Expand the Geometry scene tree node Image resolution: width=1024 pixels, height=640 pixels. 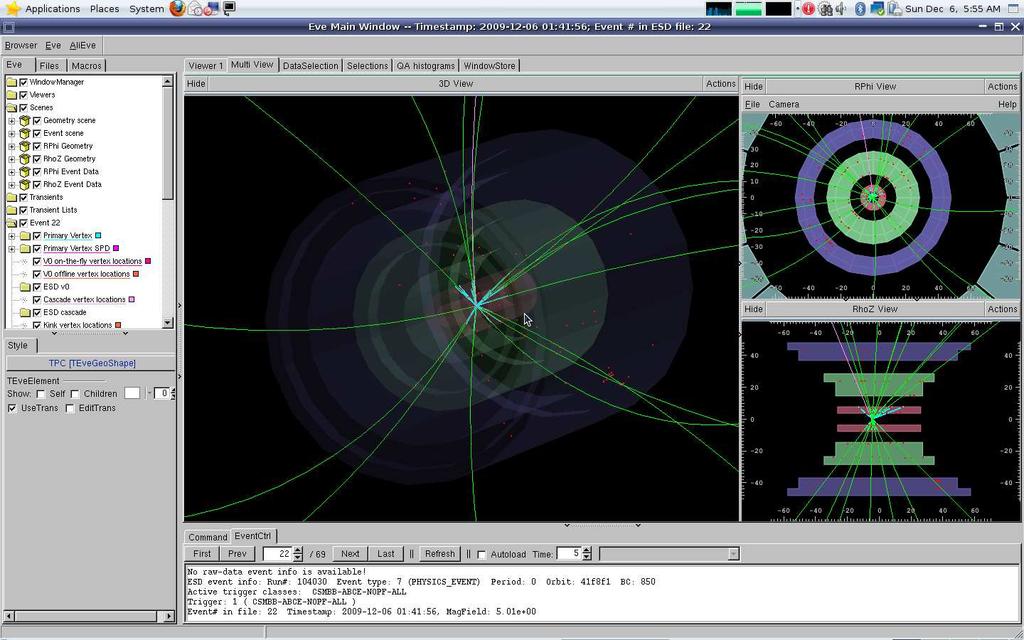pyautogui.click(x=11, y=121)
